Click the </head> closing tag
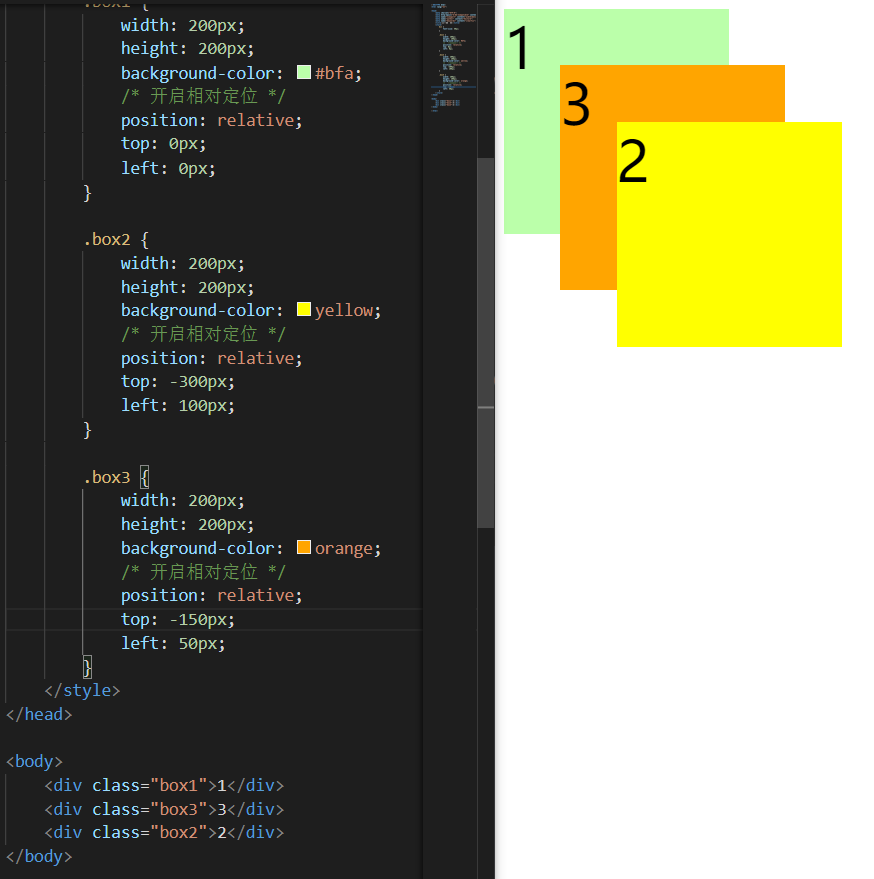 tap(39, 714)
